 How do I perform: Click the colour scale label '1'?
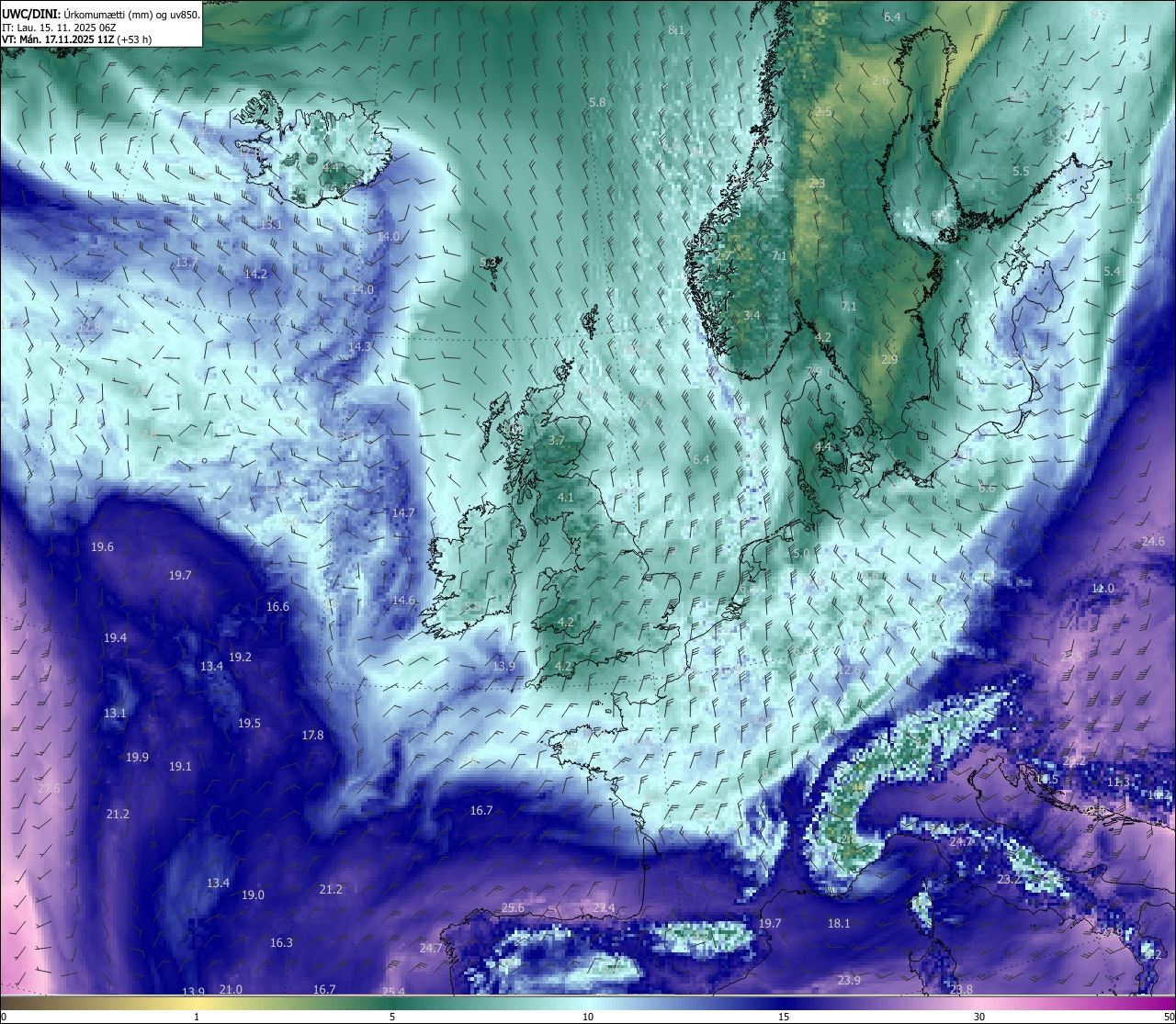click(197, 1017)
